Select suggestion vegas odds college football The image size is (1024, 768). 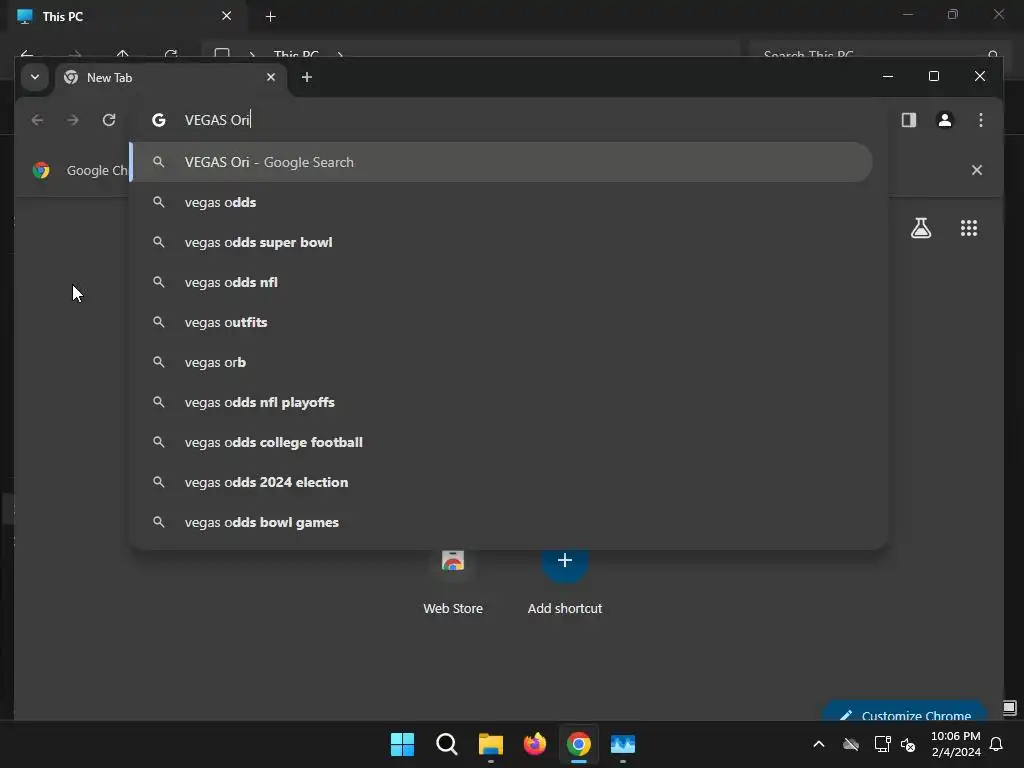[x=502, y=442]
